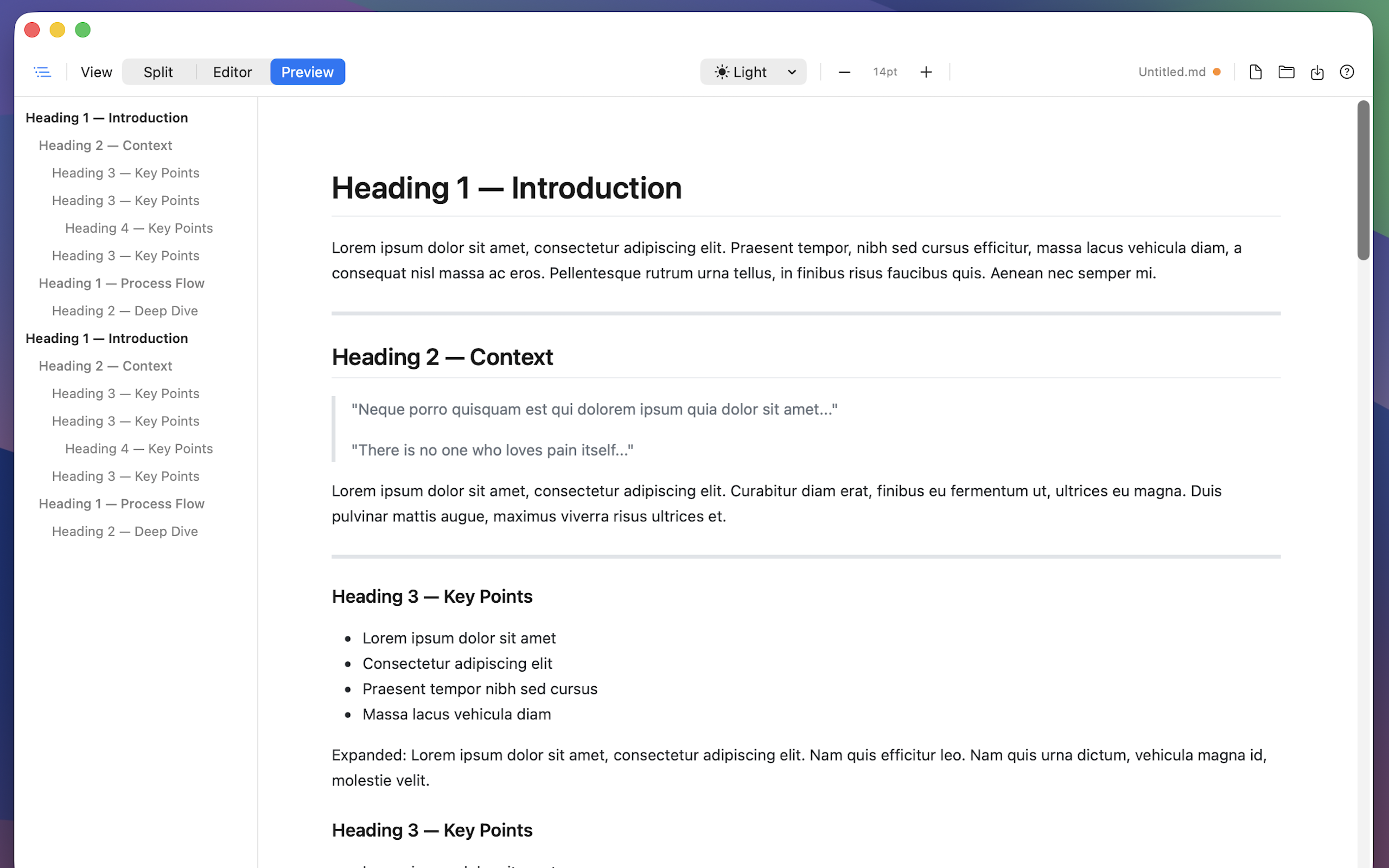The image size is (1389, 868).
Task: Select "Heading 1 — Introduction" in the outline
Action: tap(106, 117)
